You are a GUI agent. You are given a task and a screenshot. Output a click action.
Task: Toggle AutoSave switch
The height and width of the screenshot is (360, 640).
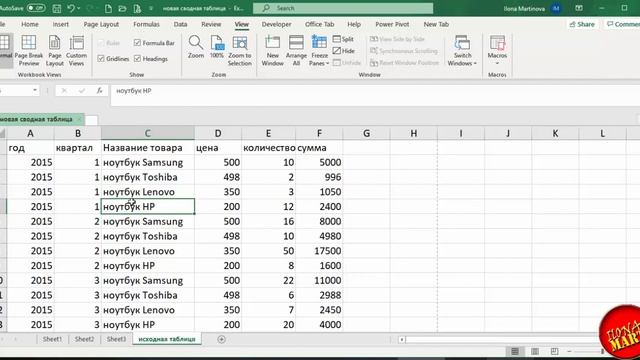coord(36,8)
